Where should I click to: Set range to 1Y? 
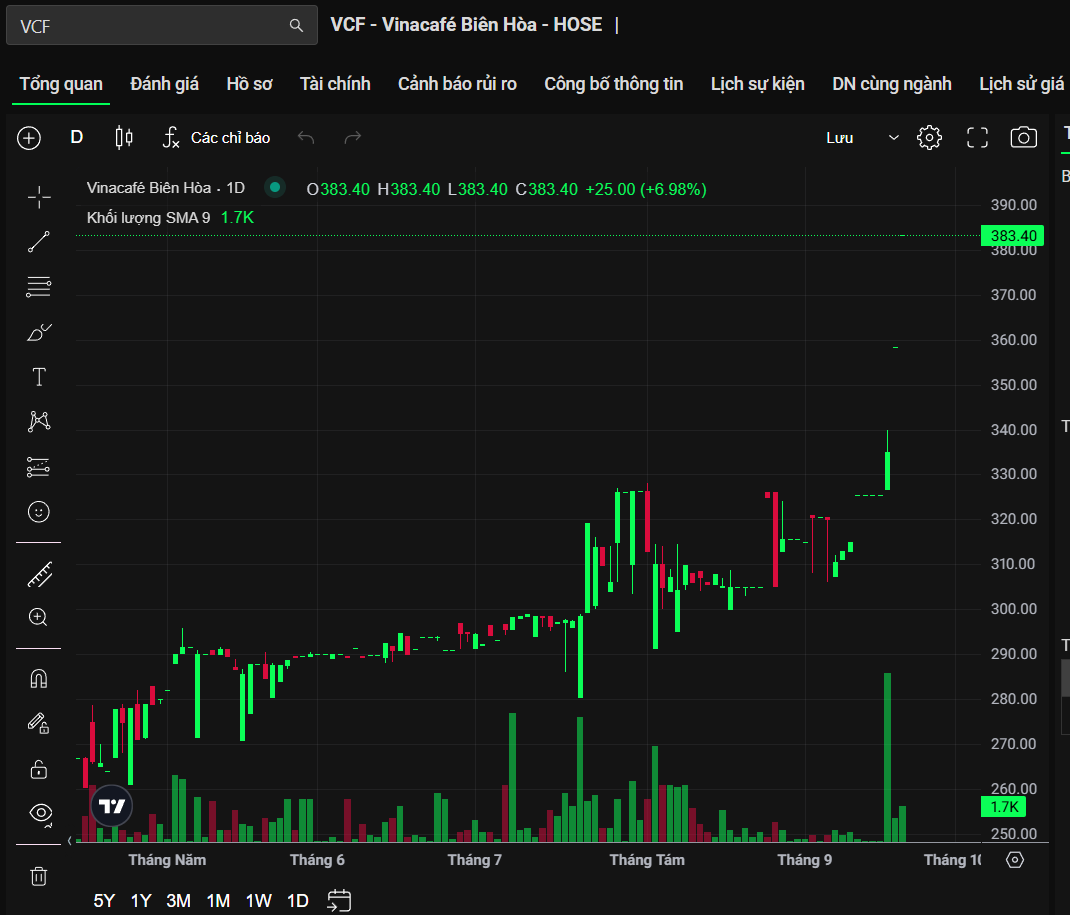(x=141, y=901)
